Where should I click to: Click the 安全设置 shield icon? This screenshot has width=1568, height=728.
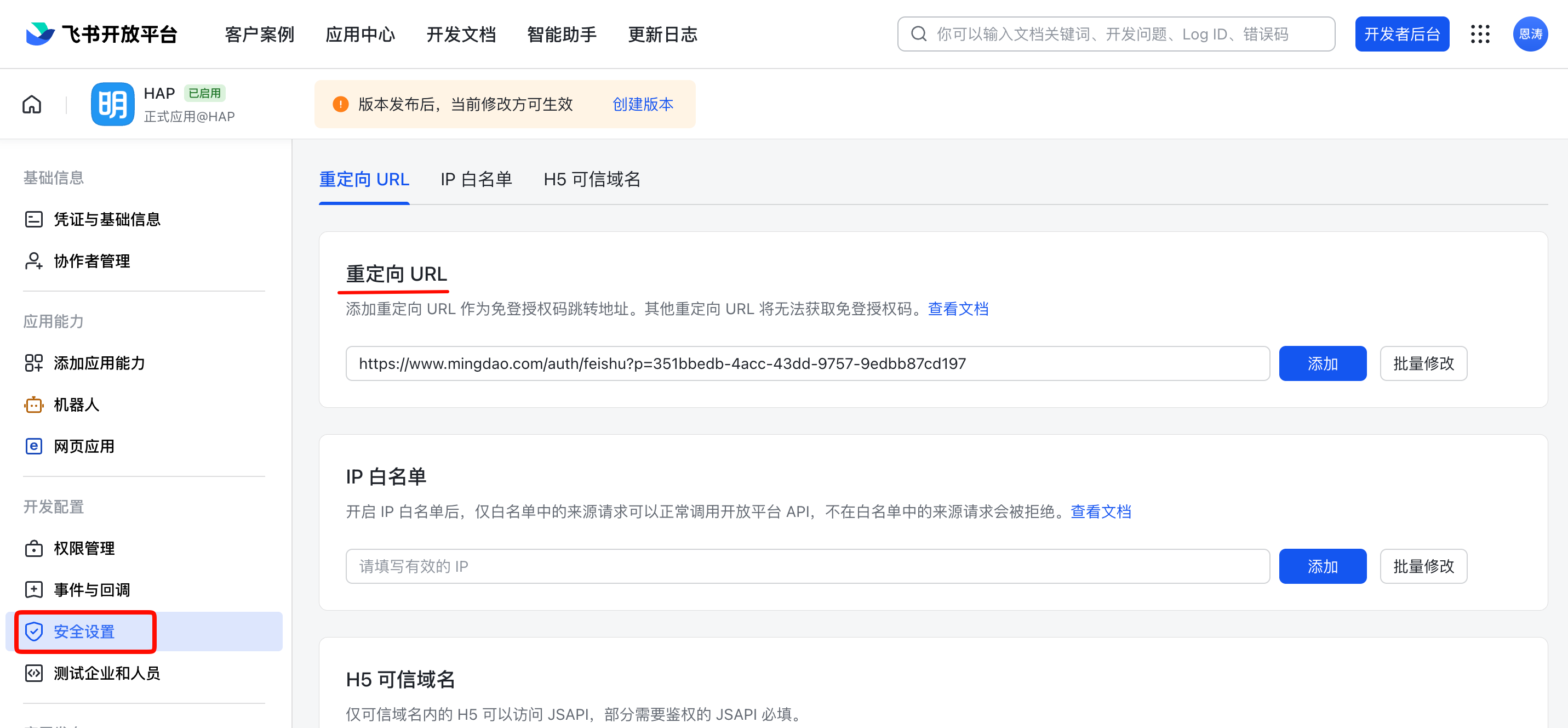pyautogui.click(x=33, y=631)
